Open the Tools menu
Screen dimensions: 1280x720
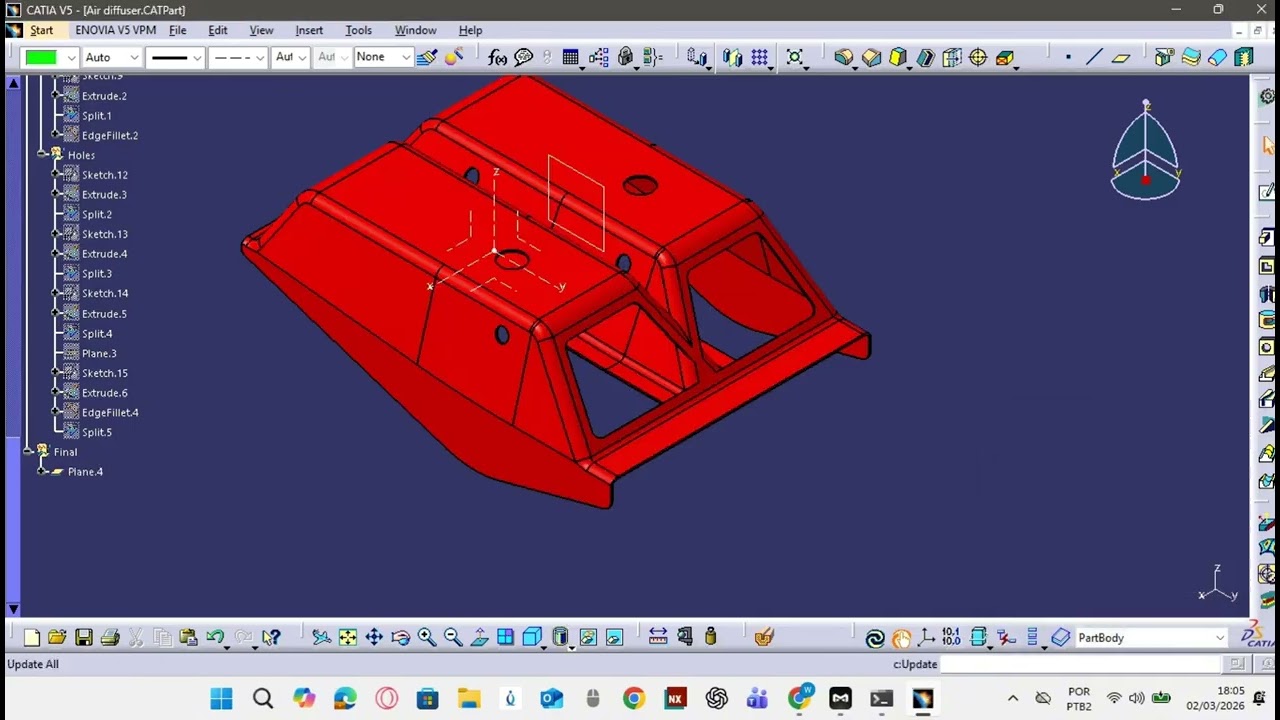tap(358, 30)
